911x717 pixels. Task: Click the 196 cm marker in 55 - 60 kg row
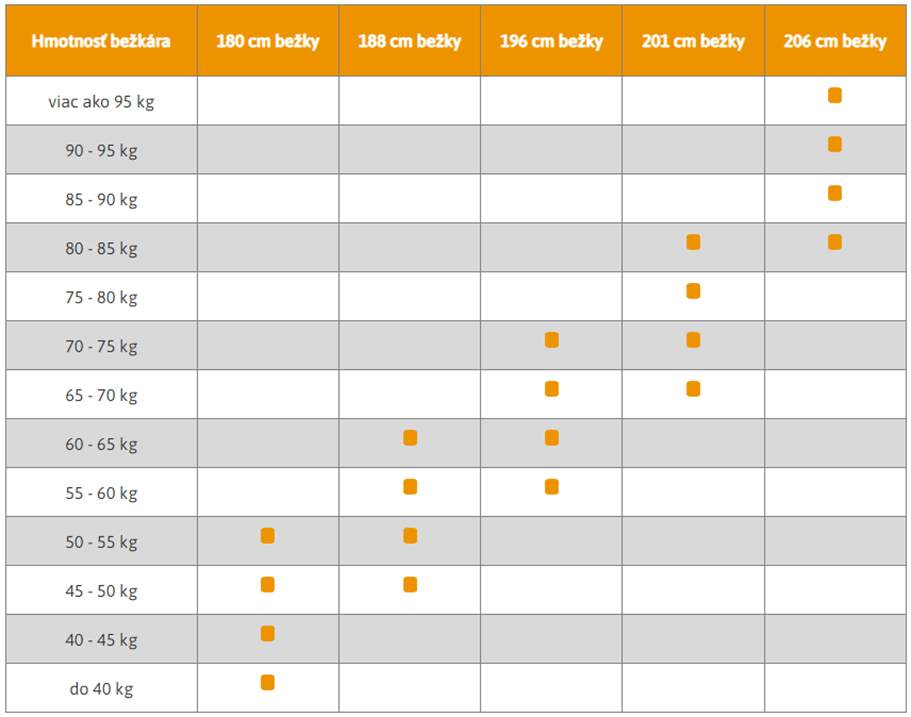pyautogui.click(x=552, y=487)
